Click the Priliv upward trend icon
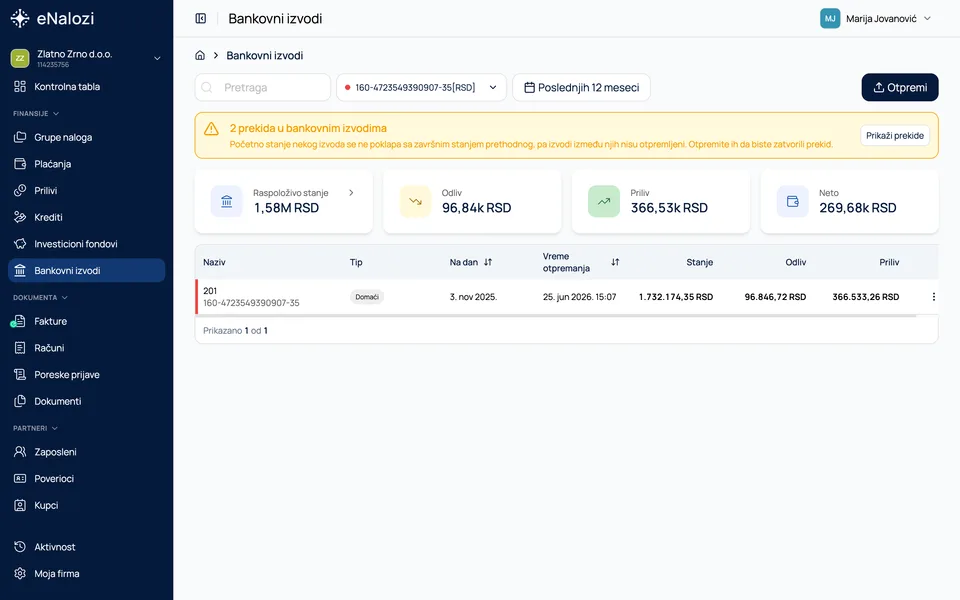Screen dimensions: 960x600 click(x=604, y=201)
